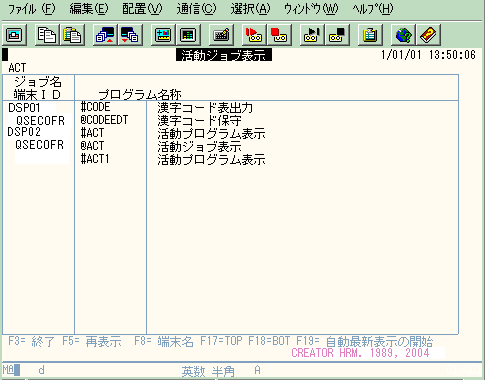Click the receive file from host icon
The width and height of the screenshot is (485, 380).
click(x=130, y=35)
